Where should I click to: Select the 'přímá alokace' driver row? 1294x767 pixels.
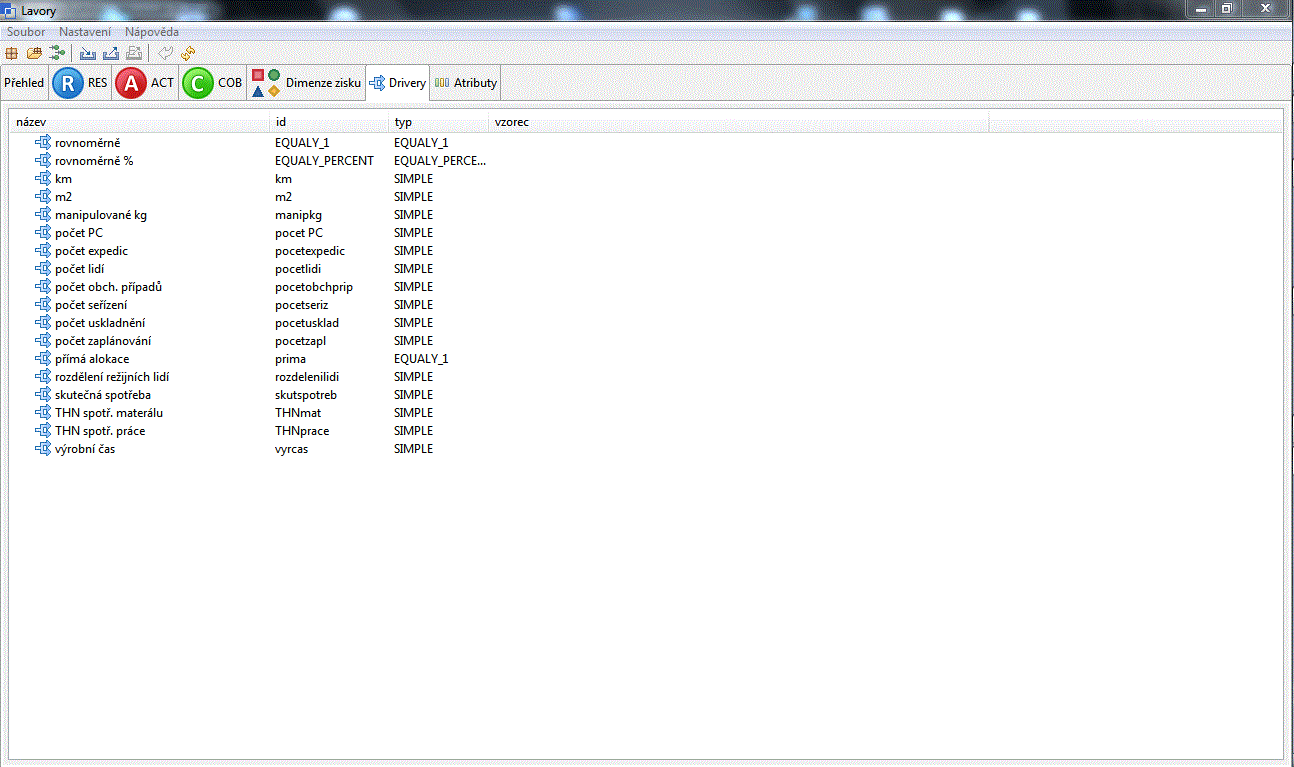coord(92,359)
